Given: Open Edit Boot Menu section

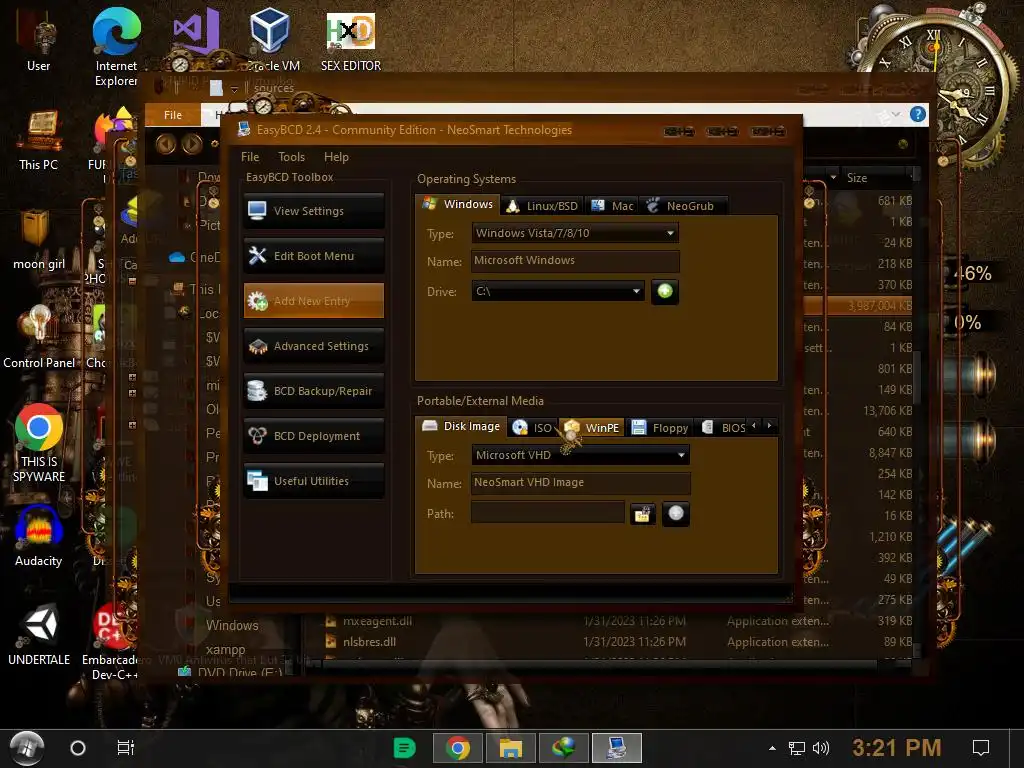Looking at the screenshot, I should 313,256.
